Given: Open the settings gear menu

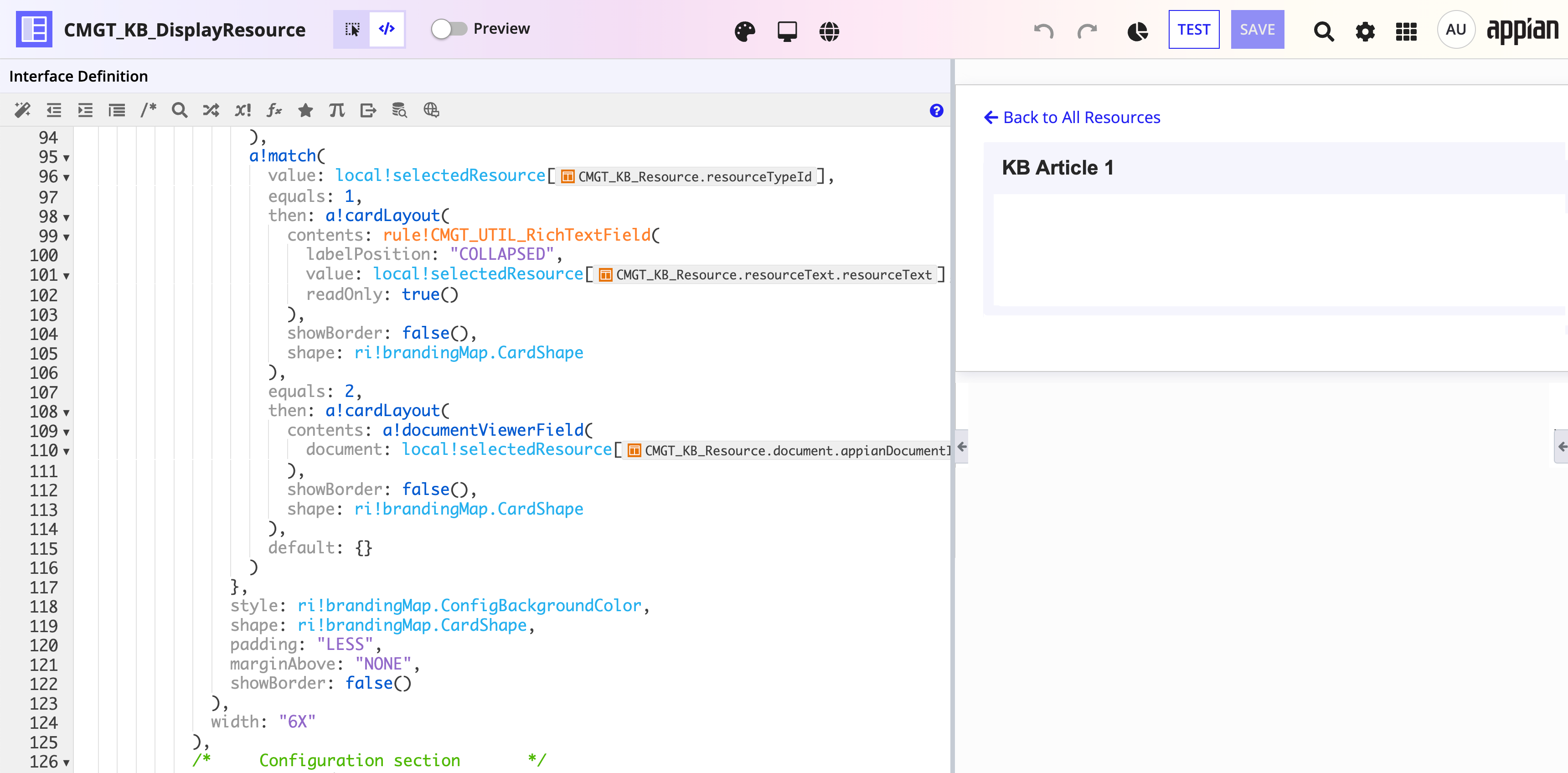Looking at the screenshot, I should click(x=1365, y=31).
